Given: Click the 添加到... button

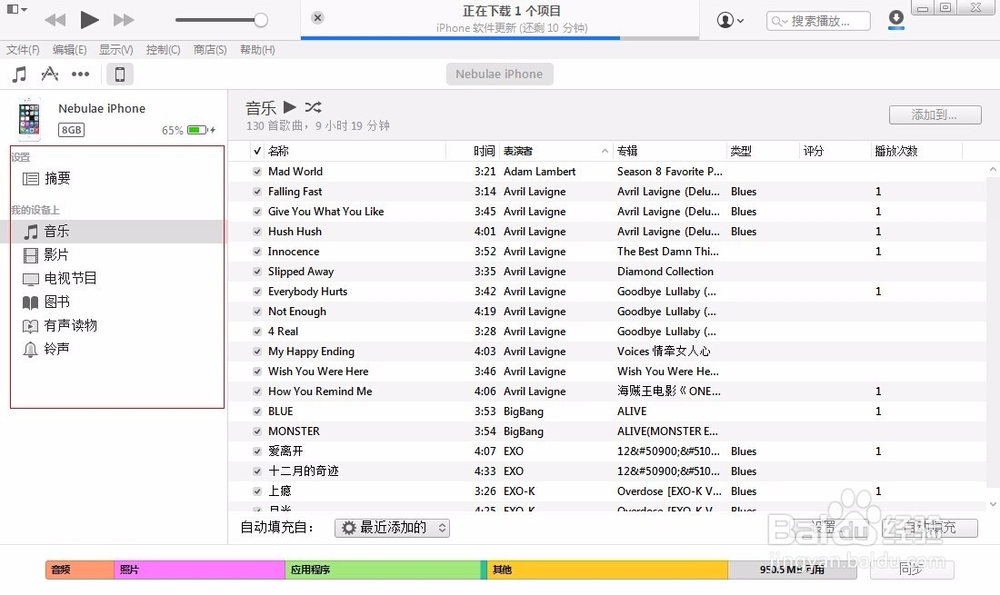Looking at the screenshot, I should 935,115.
